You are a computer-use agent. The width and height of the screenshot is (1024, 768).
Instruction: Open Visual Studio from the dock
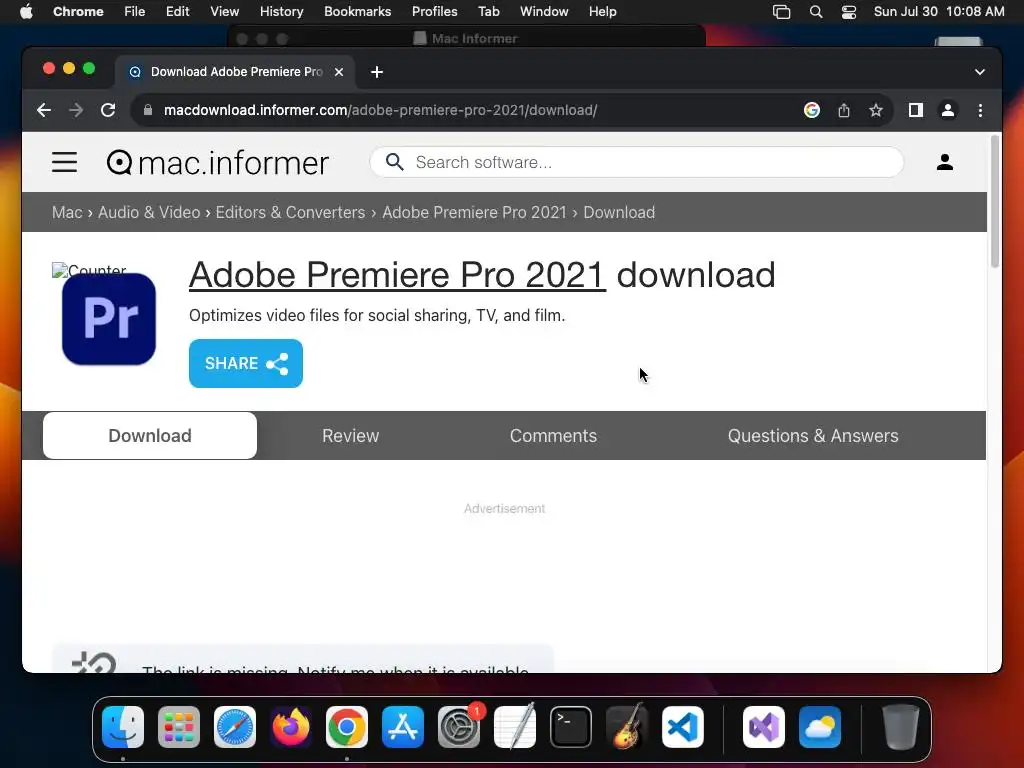764,727
